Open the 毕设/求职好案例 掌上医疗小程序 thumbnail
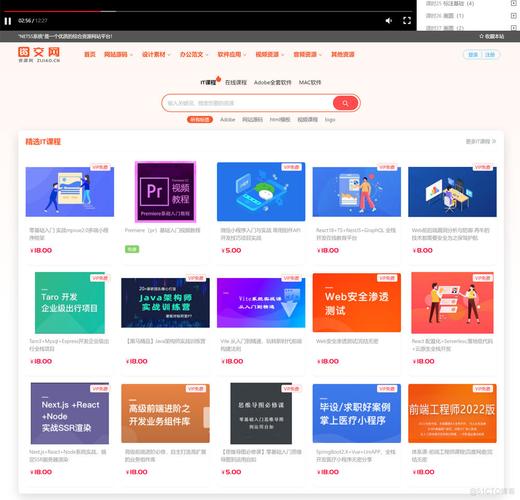Image resolution: width=520 pixels, height=500 pixels. coord(357,413)
